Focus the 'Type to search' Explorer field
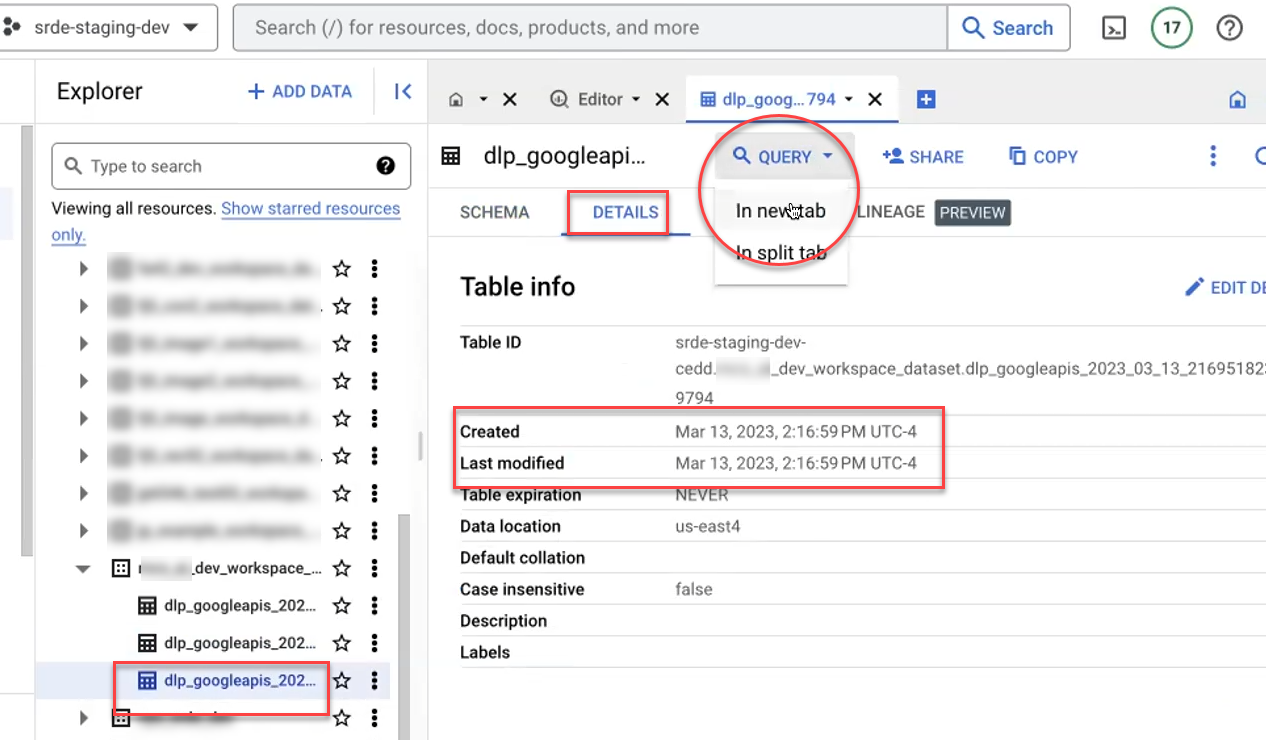This screenshot has width=1266, height=740. coord(231,166)
